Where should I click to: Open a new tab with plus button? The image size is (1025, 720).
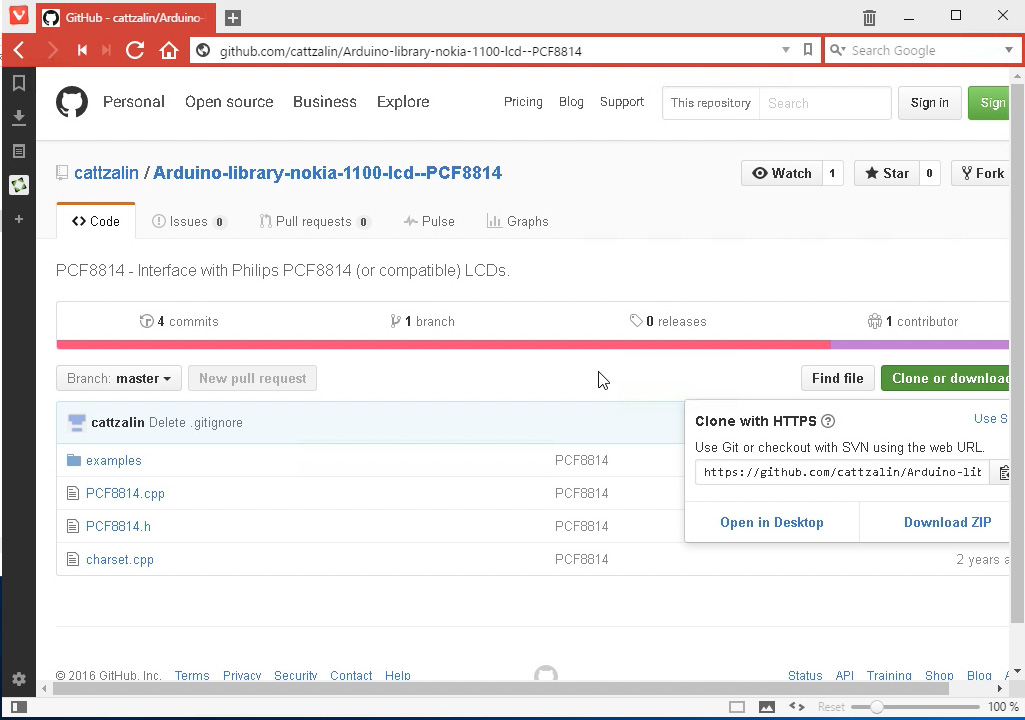click(x=233, y=18)
